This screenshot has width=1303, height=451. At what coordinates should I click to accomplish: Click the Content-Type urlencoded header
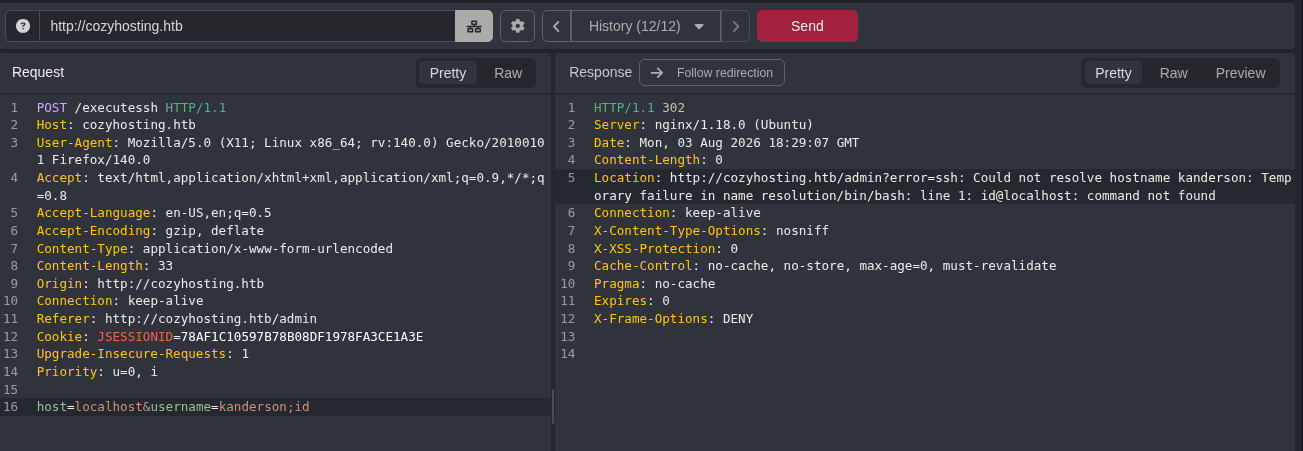point(215,248)
